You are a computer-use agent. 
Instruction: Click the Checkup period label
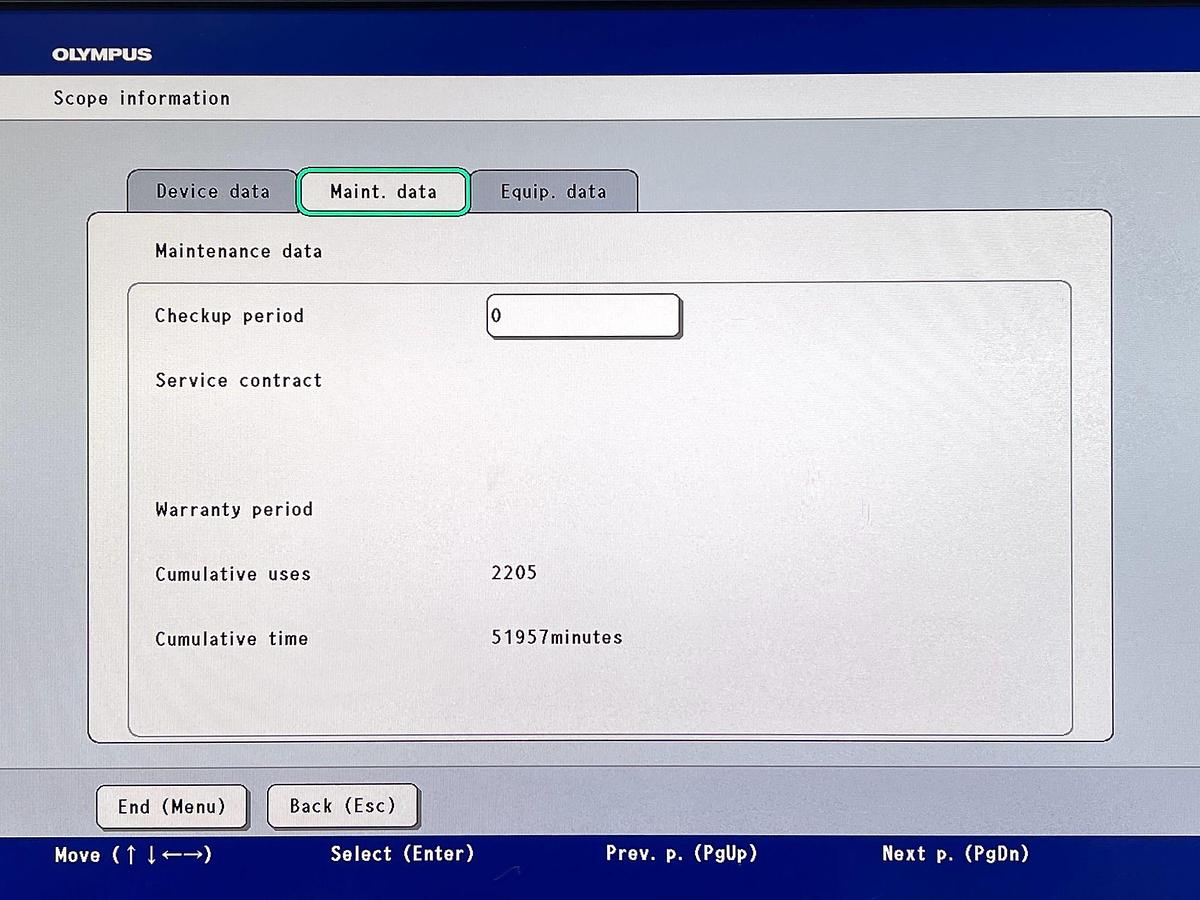pyautogui.click(x=229, y=316)
